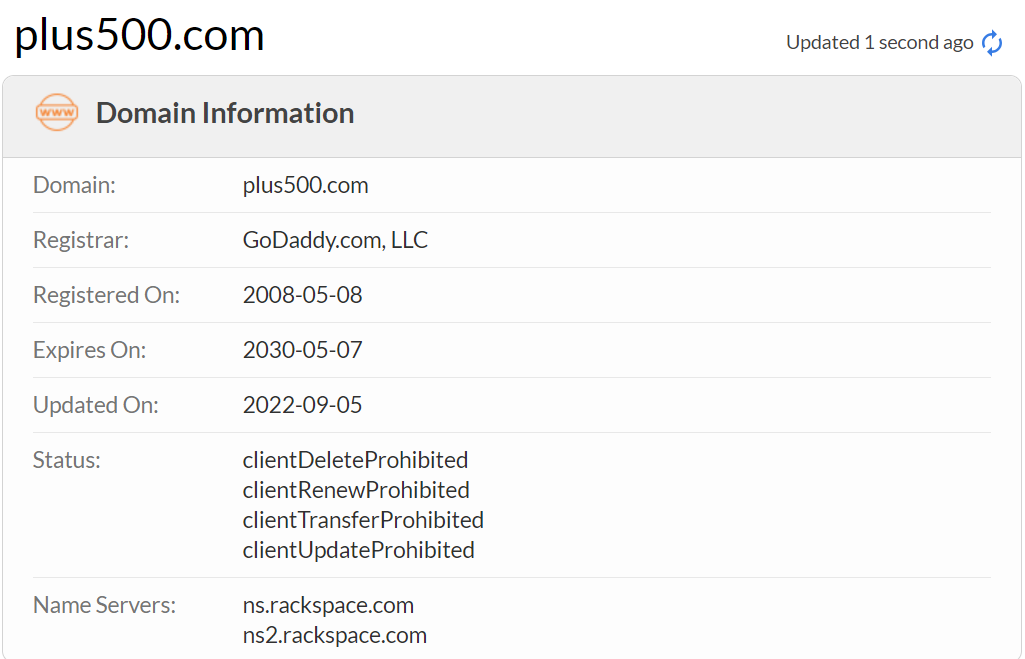The image size is (1025, 659).
Task: Click the ns.rackspace.com name server
Action: [328, 605]
